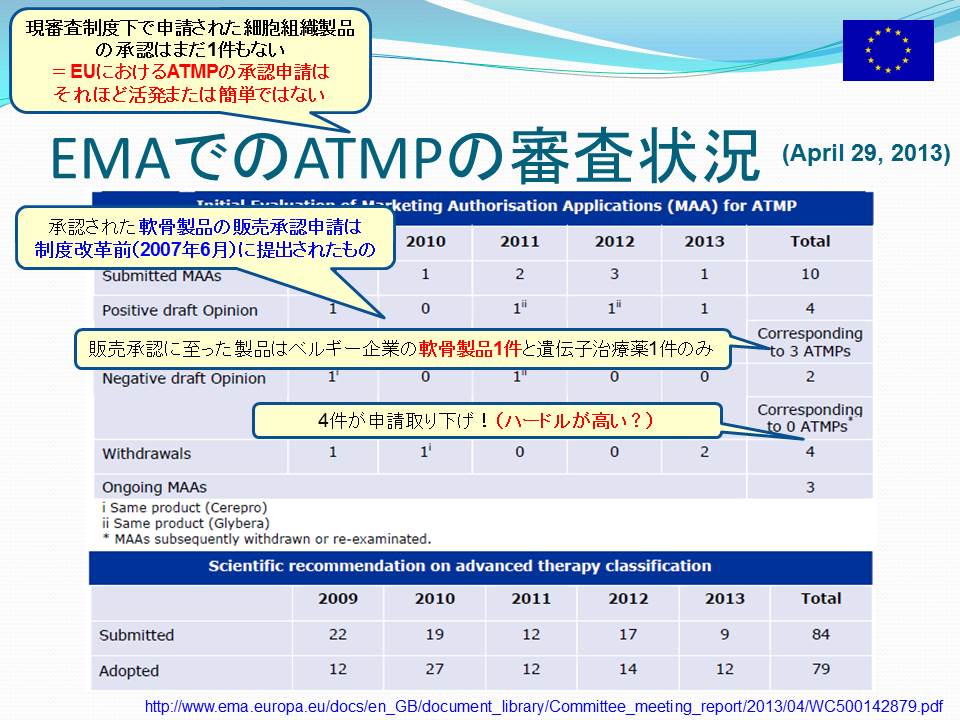Click Positive draft Opinion total value 4
This screenshot has height=720, width=960.
click(810, 309)
